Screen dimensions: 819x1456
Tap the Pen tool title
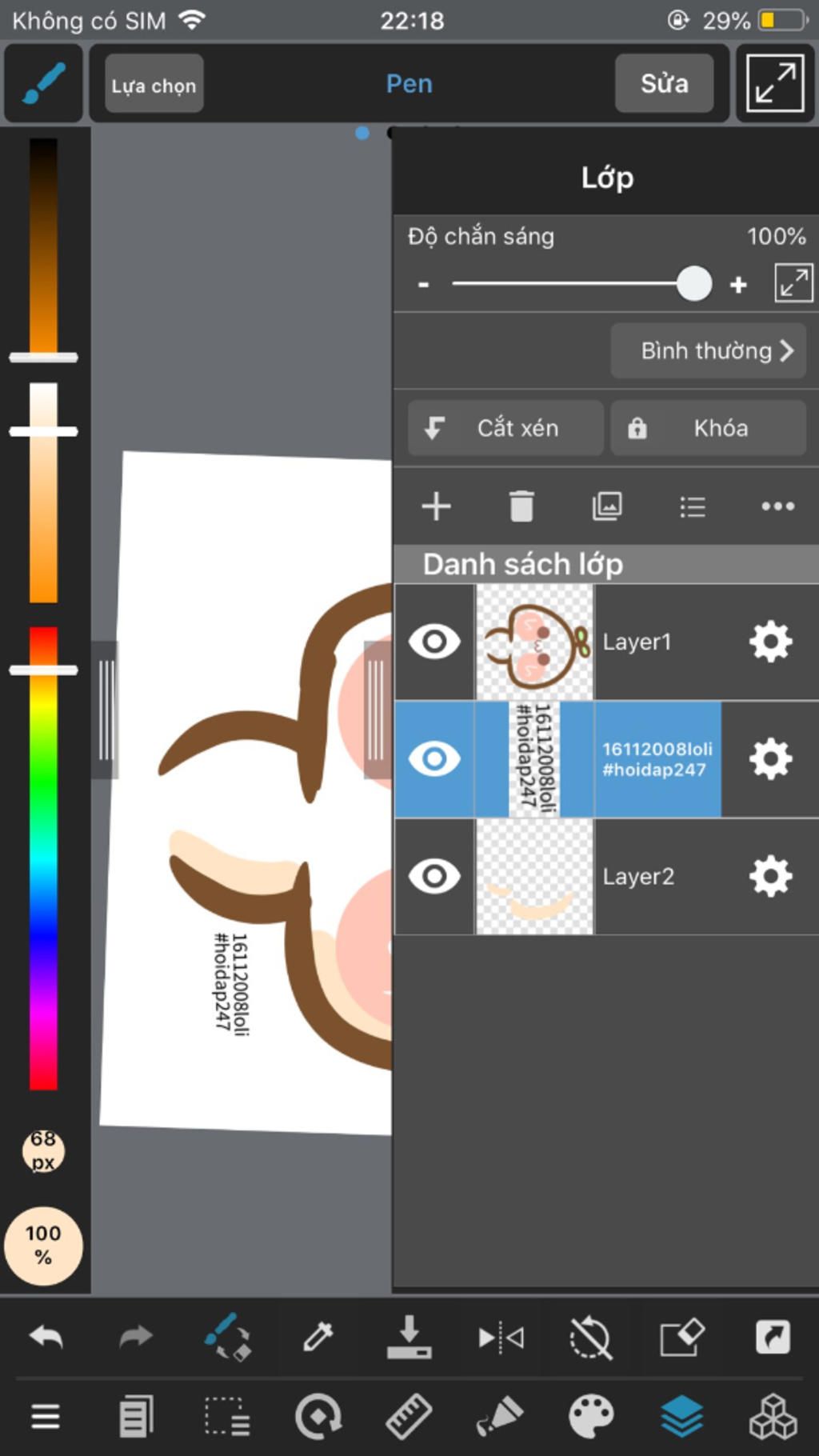tap(409, 83)
